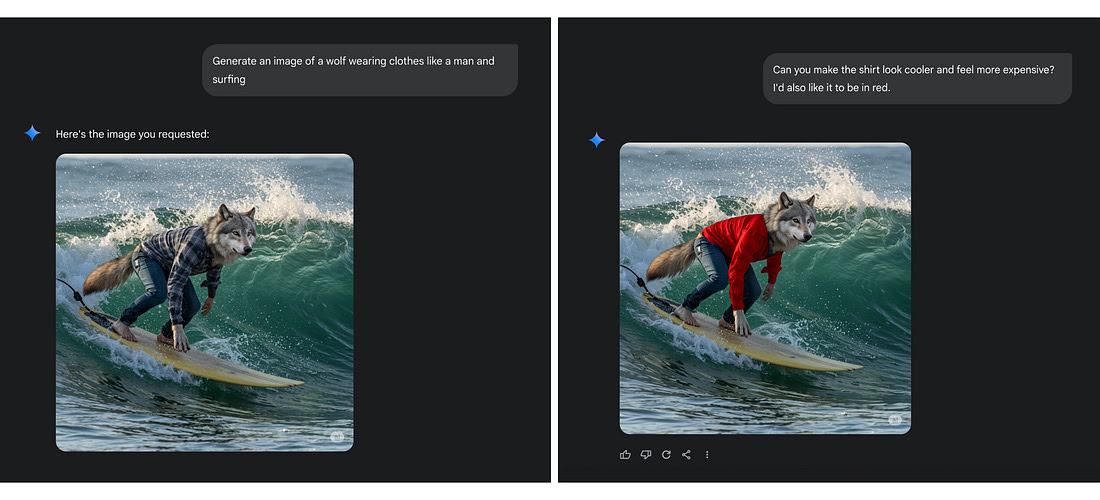Click the Gemini sparkle icon in left chat
Image resolution: width=1100 pixels, height=500 pixels.
[32, 133]
